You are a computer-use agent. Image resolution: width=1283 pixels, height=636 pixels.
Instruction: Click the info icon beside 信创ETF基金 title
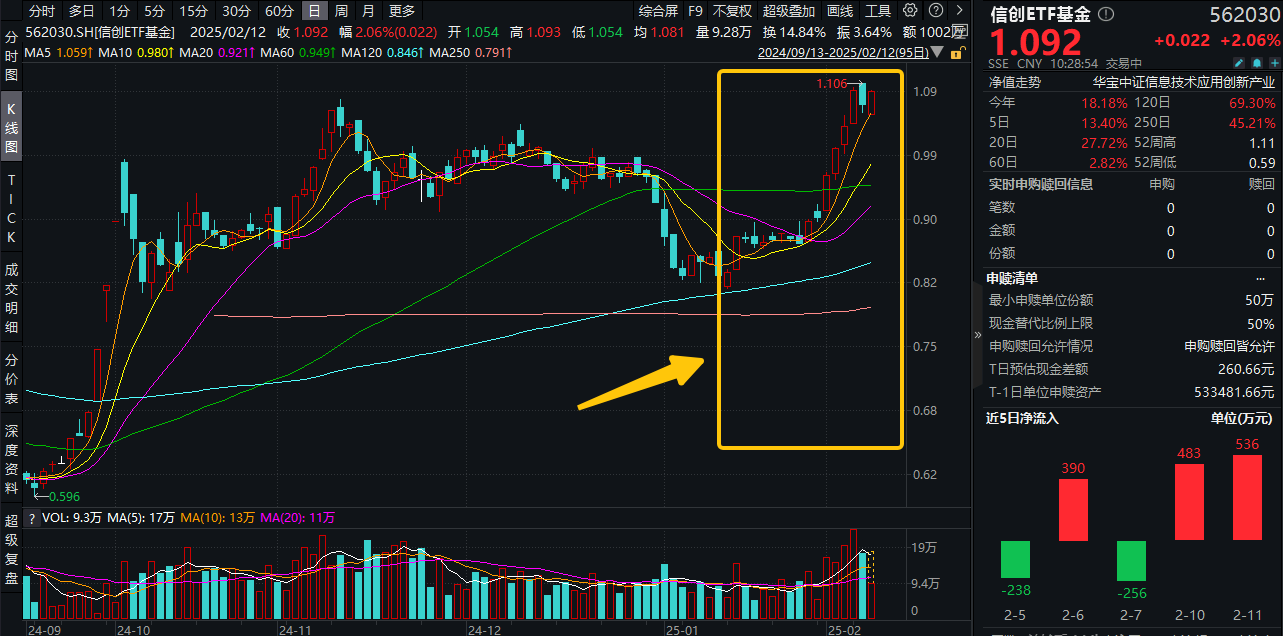[x=1105, y=15]
